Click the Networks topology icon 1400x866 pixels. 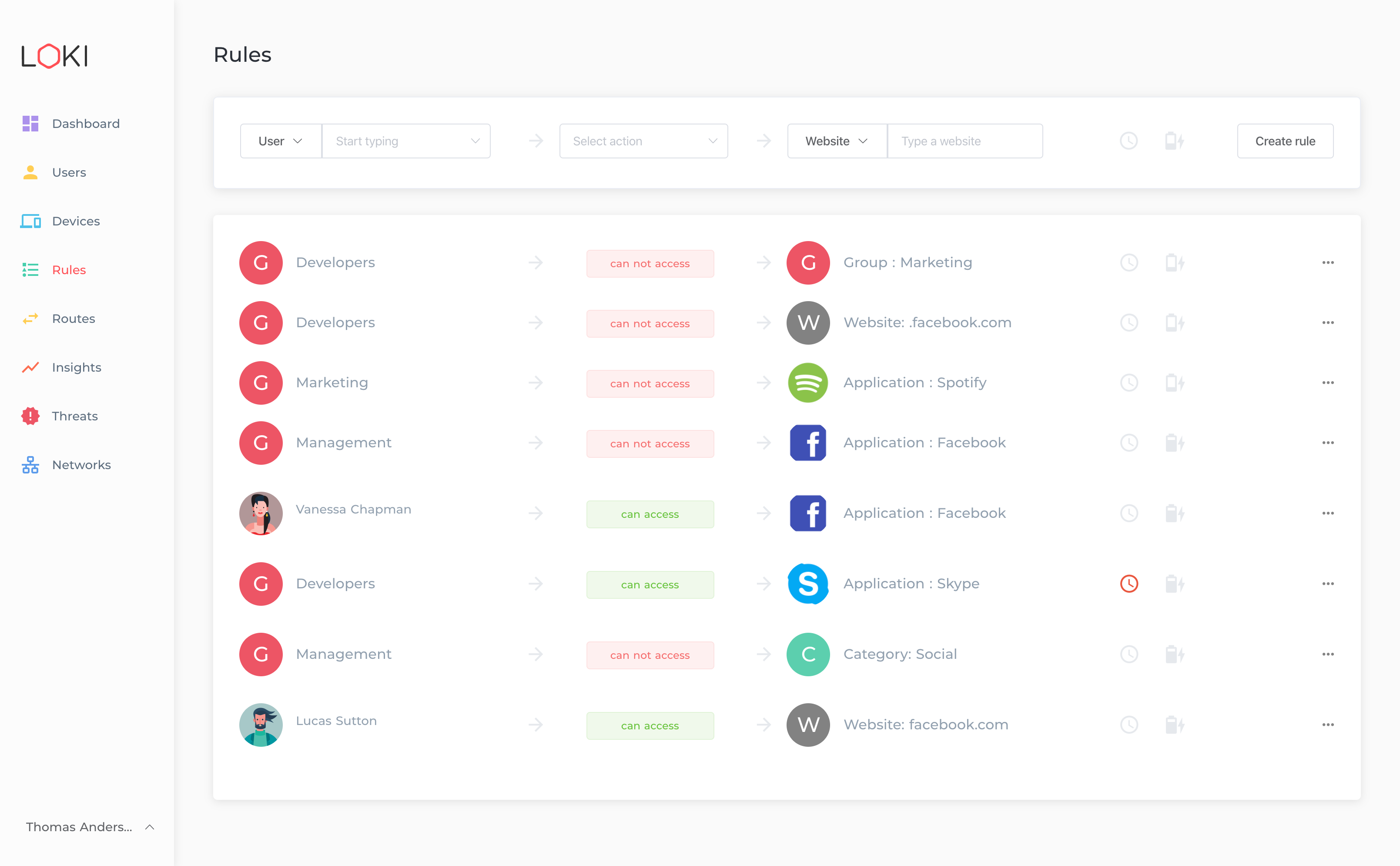pos(30,464)
